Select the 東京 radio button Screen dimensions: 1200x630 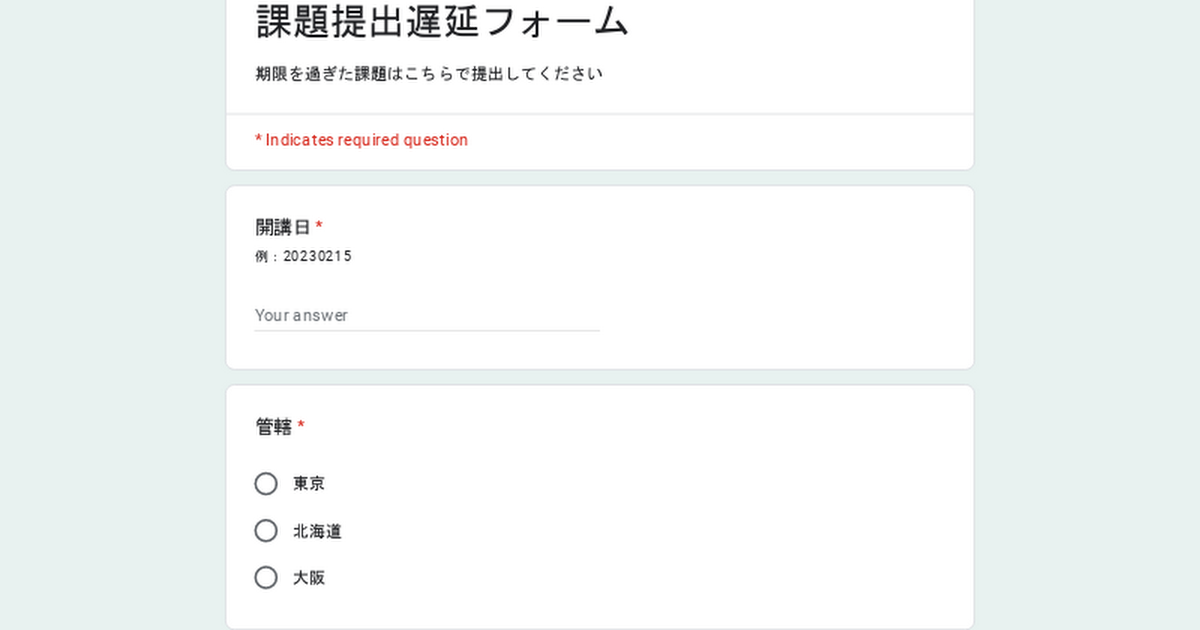(x=265, y=483)
